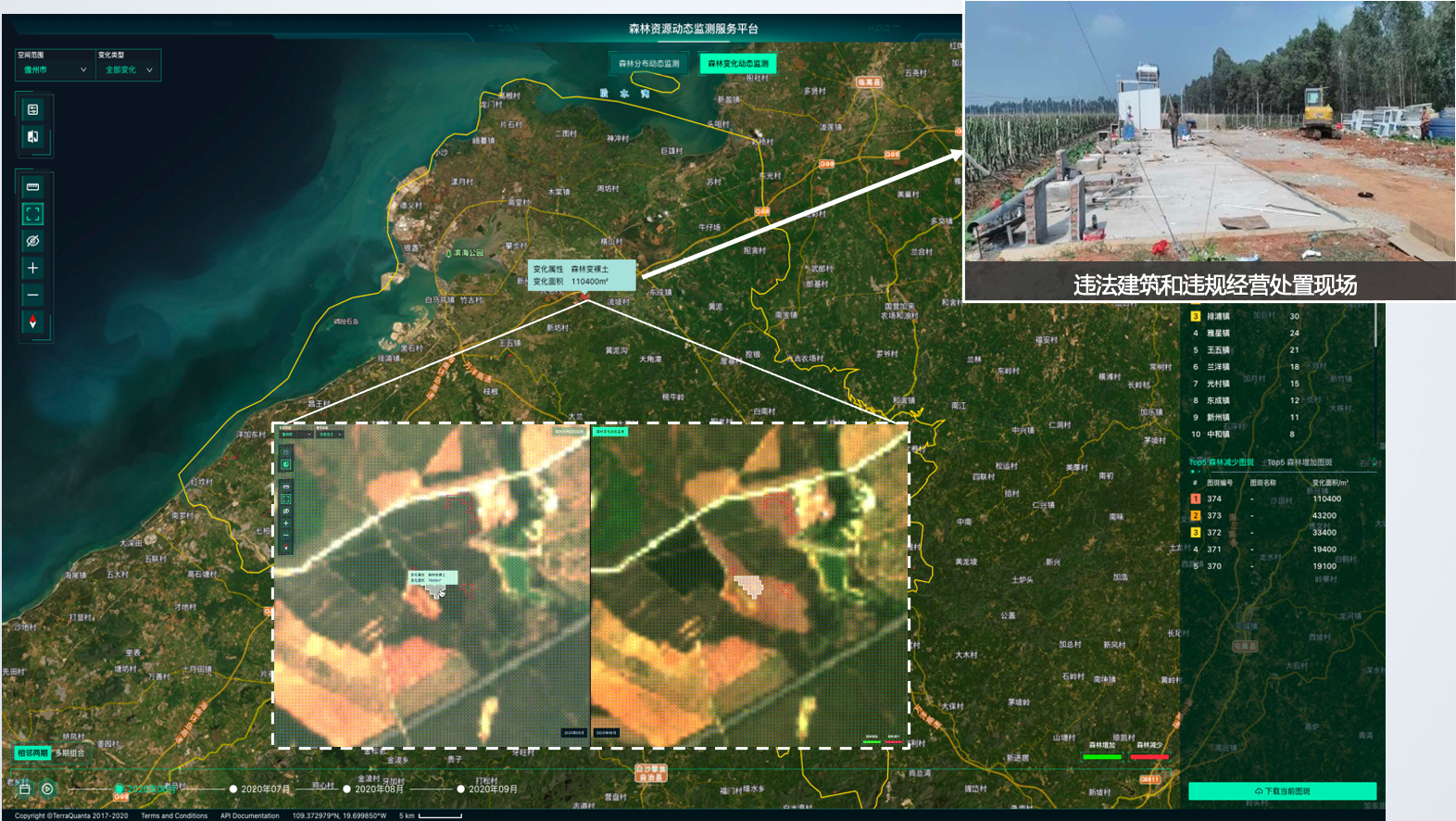Select the ruler measurement tool
Viewport: 1456px width, 821px height.
click(32, 187)
